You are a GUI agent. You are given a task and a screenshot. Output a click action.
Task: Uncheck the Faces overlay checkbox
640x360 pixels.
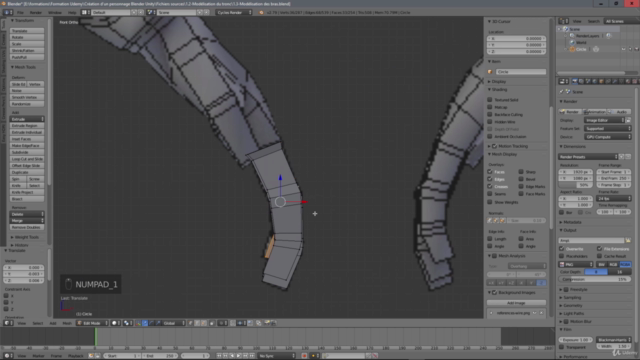coord(490,172)
